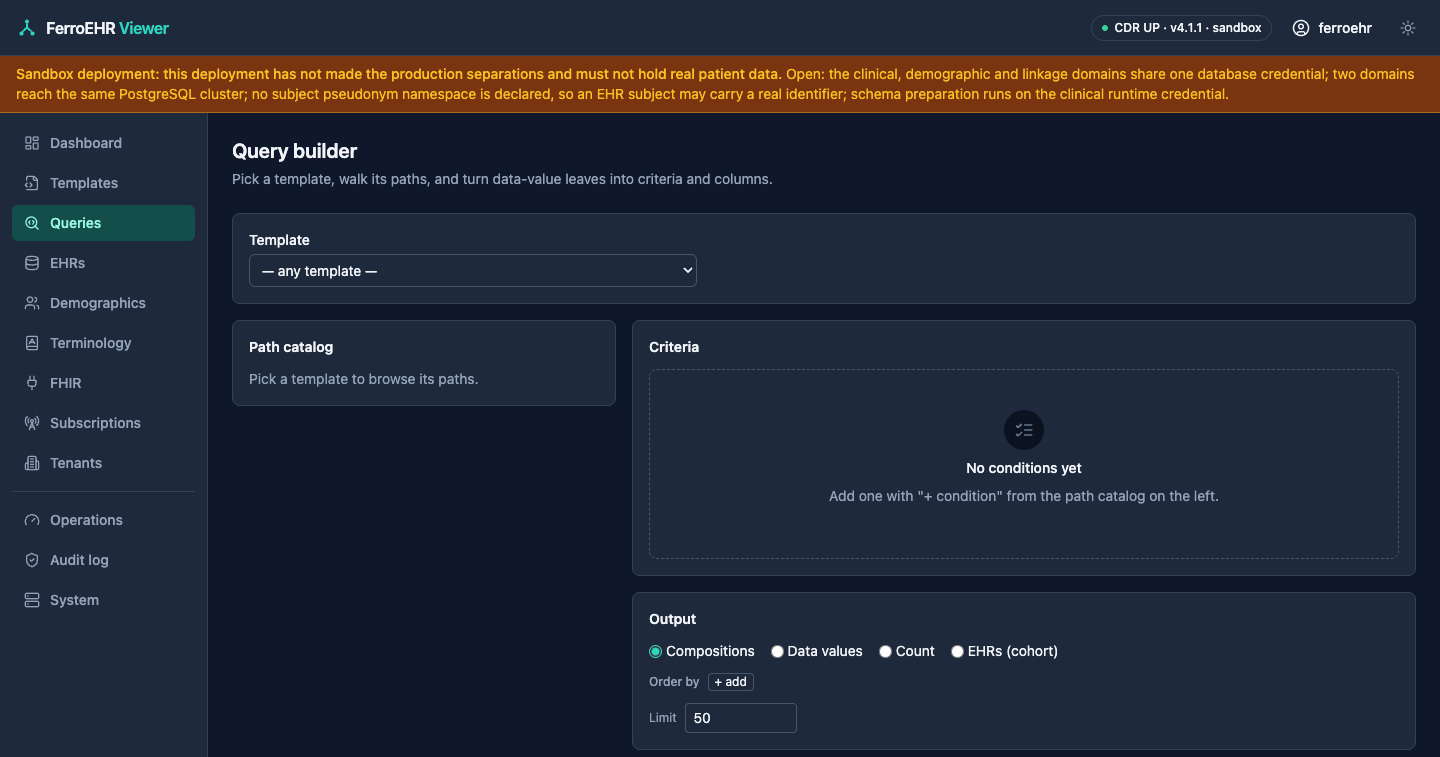This screenshot has width=1440, height=757.
Task: Click the Query builder heading
Action: (294, 151)
